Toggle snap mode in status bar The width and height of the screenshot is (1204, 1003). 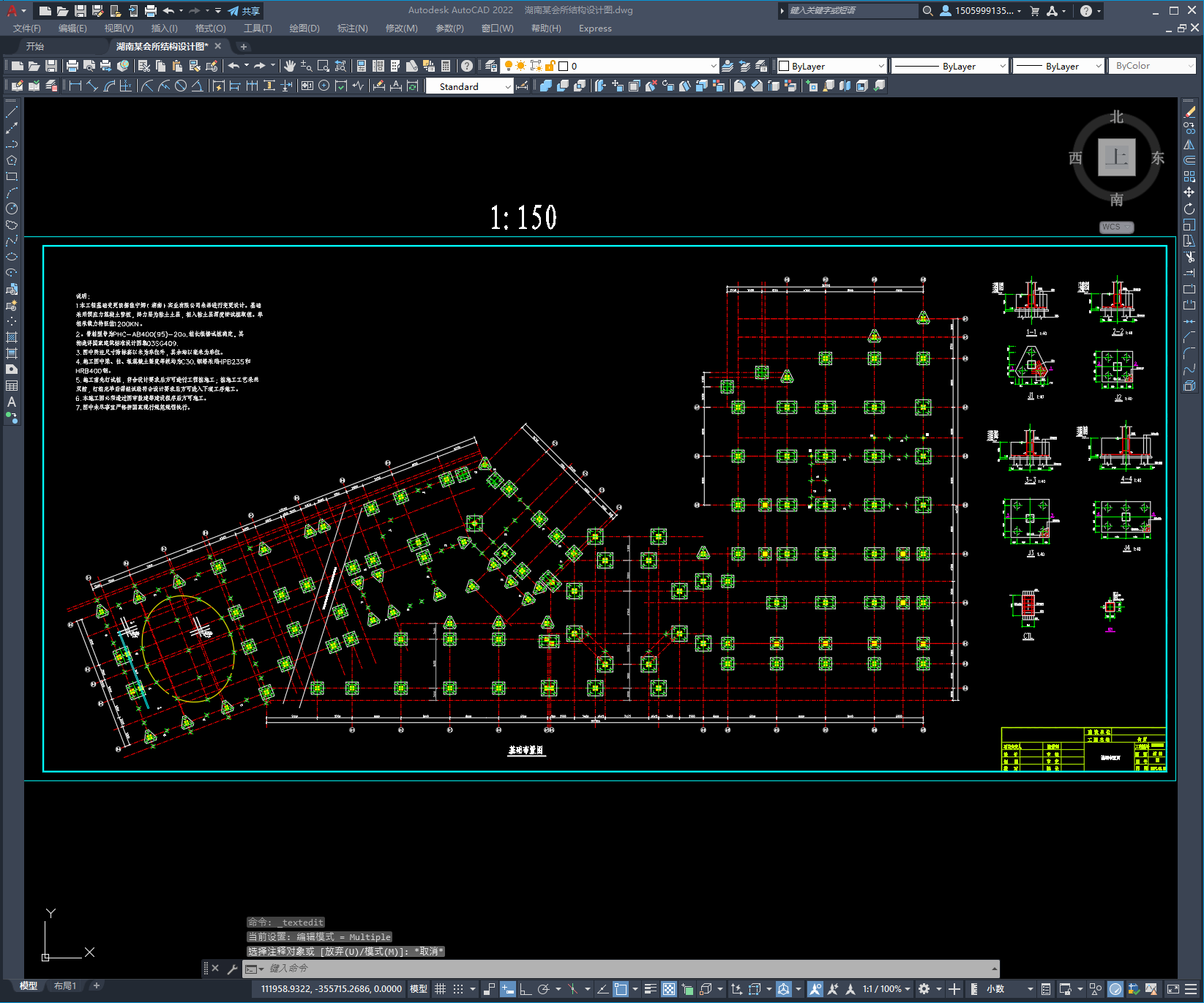(458, 989)
